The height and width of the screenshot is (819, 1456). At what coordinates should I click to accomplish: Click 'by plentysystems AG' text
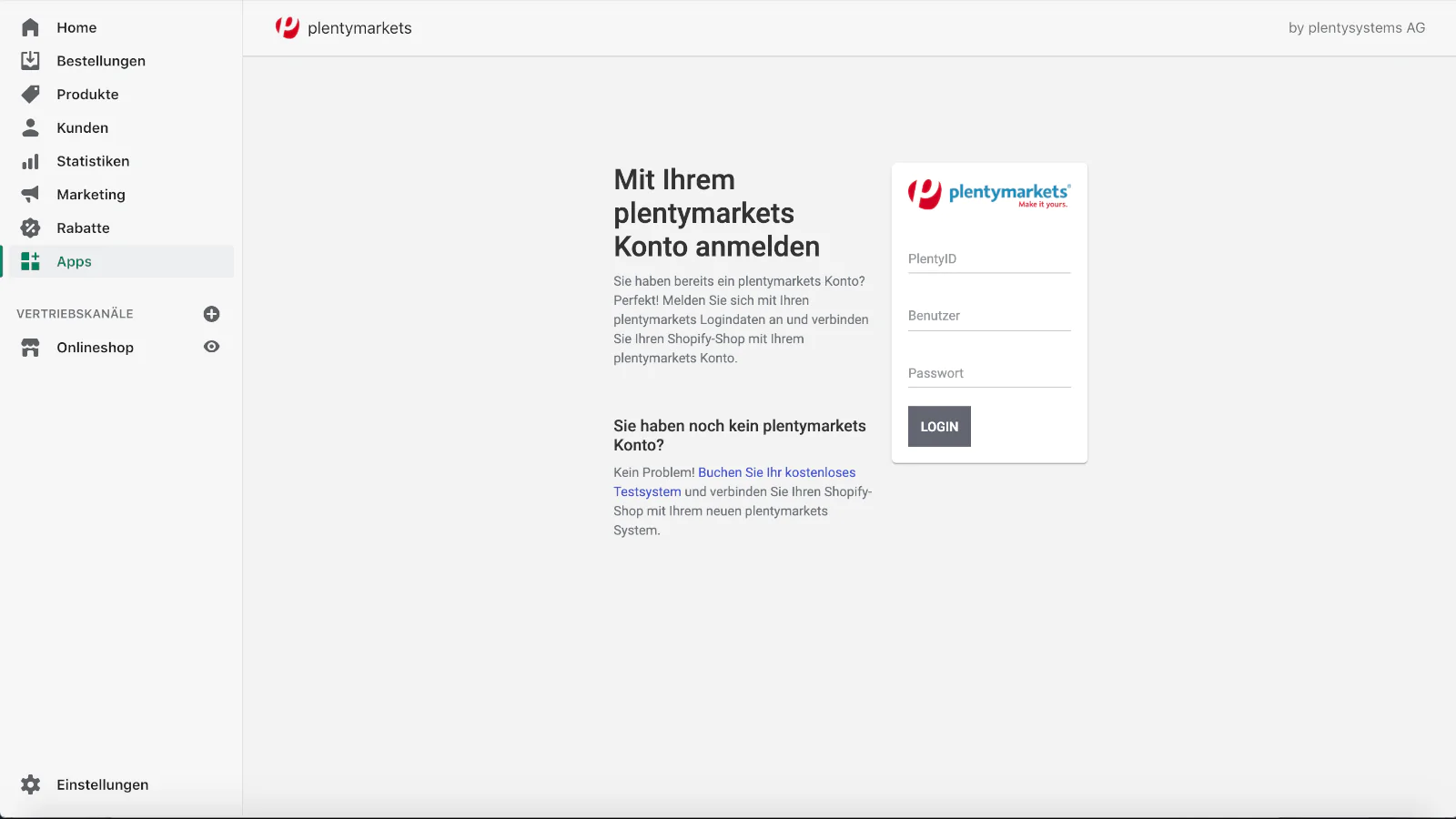(1357, 28)
